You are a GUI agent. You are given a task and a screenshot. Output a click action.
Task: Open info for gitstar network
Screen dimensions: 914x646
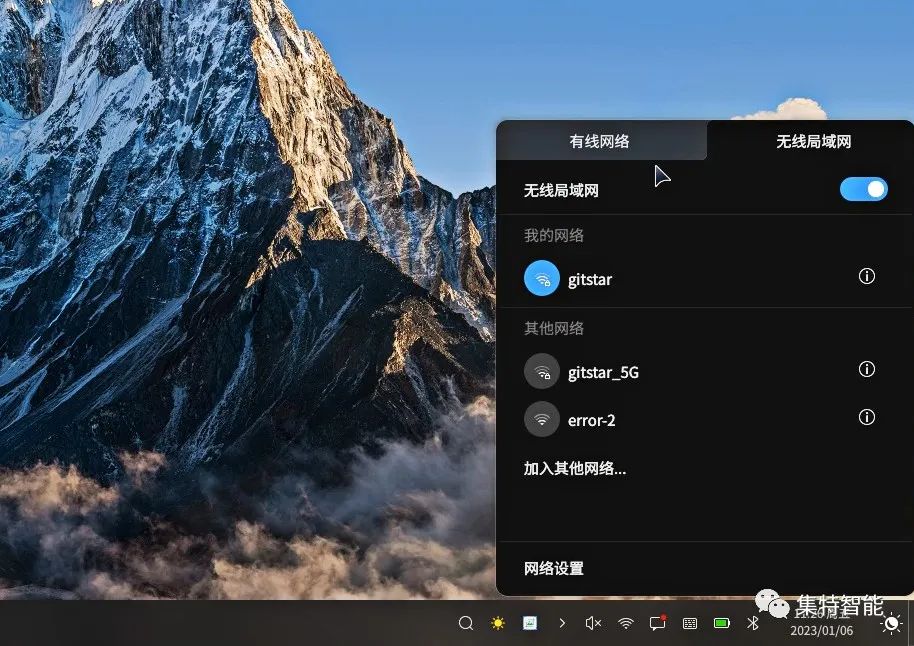pos(866,276)
